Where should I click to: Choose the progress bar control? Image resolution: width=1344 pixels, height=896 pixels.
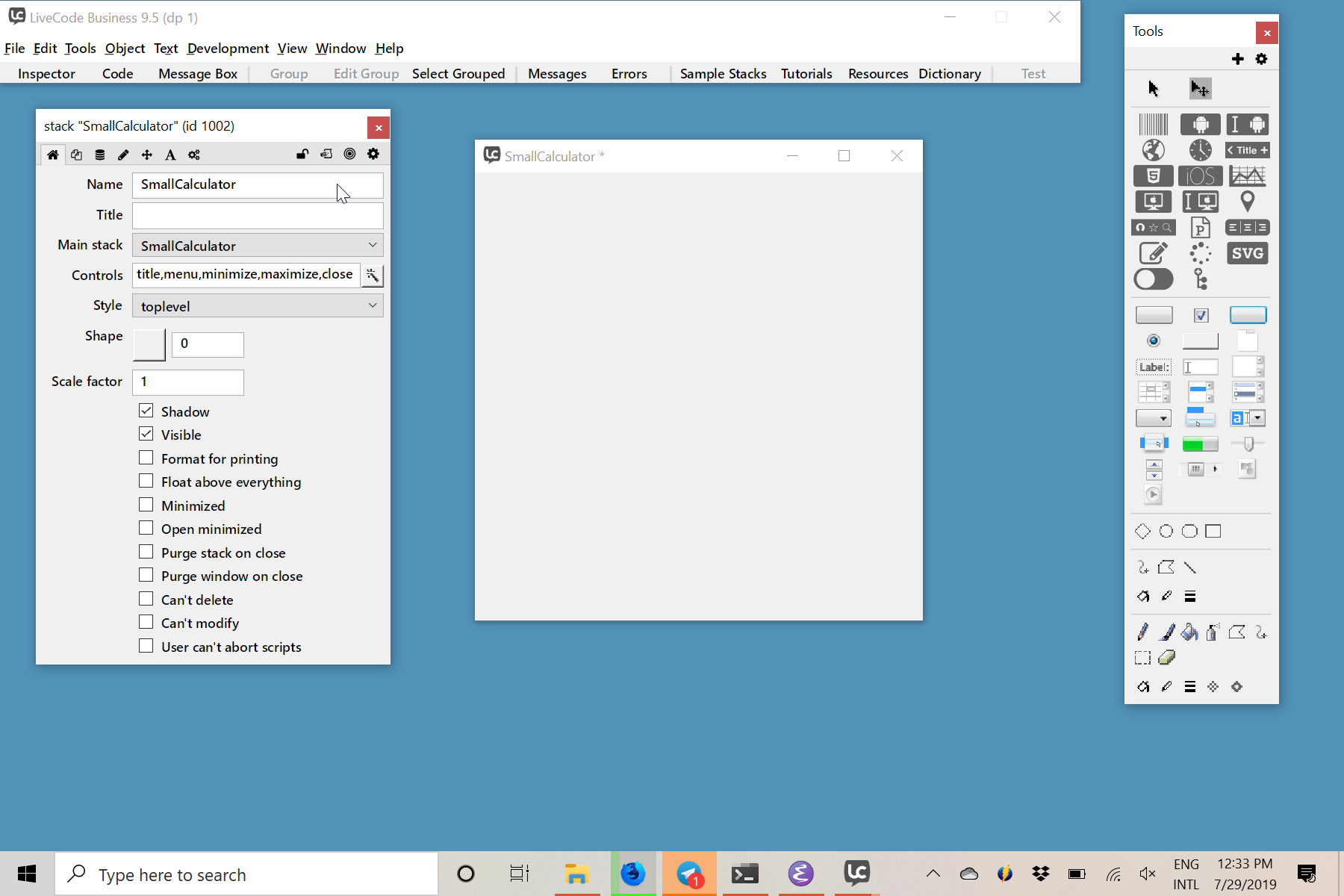(1200, 445)
